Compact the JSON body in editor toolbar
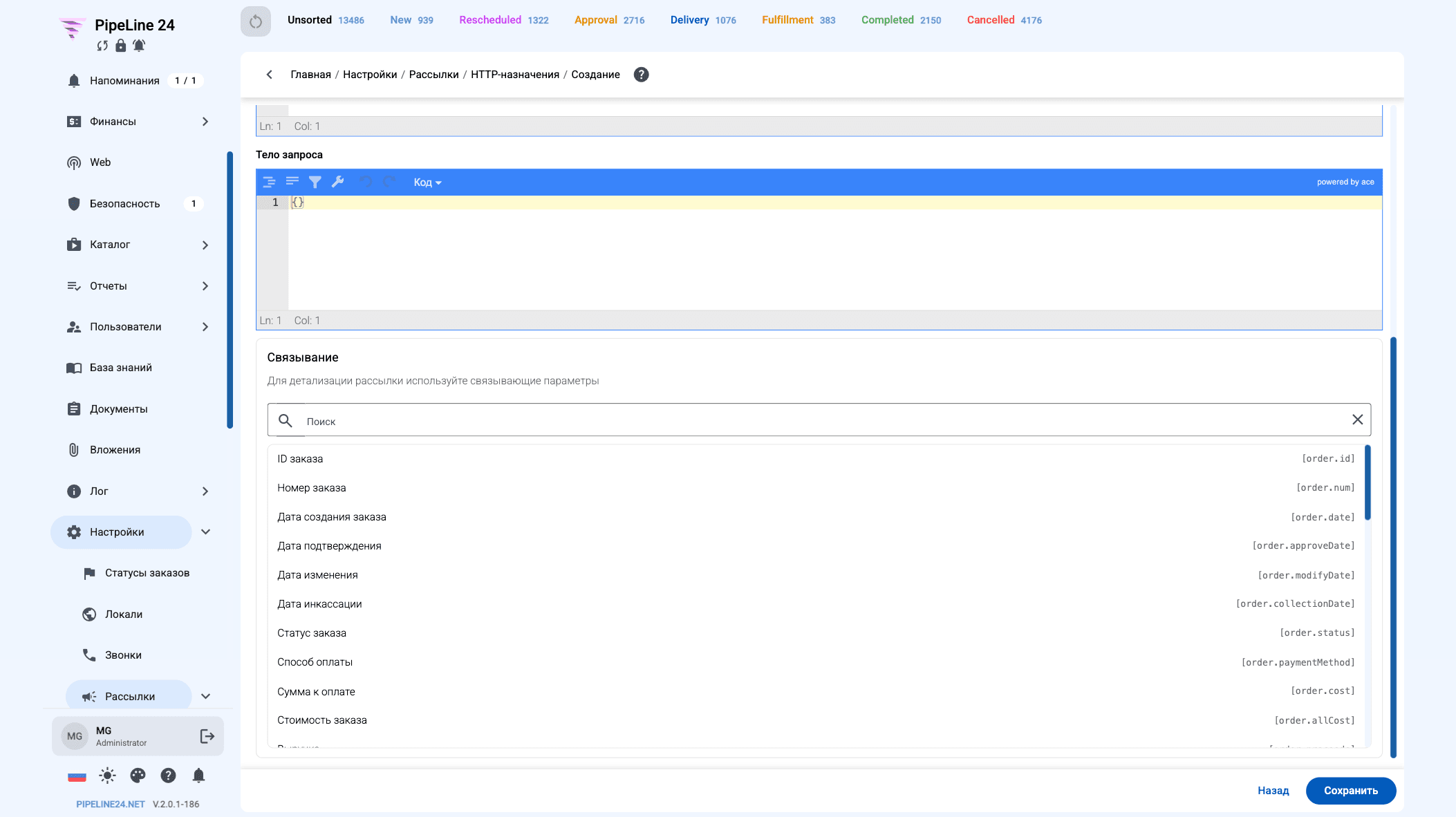The height and width of the screenshot is (817, 1456). [x=292, y=182]
